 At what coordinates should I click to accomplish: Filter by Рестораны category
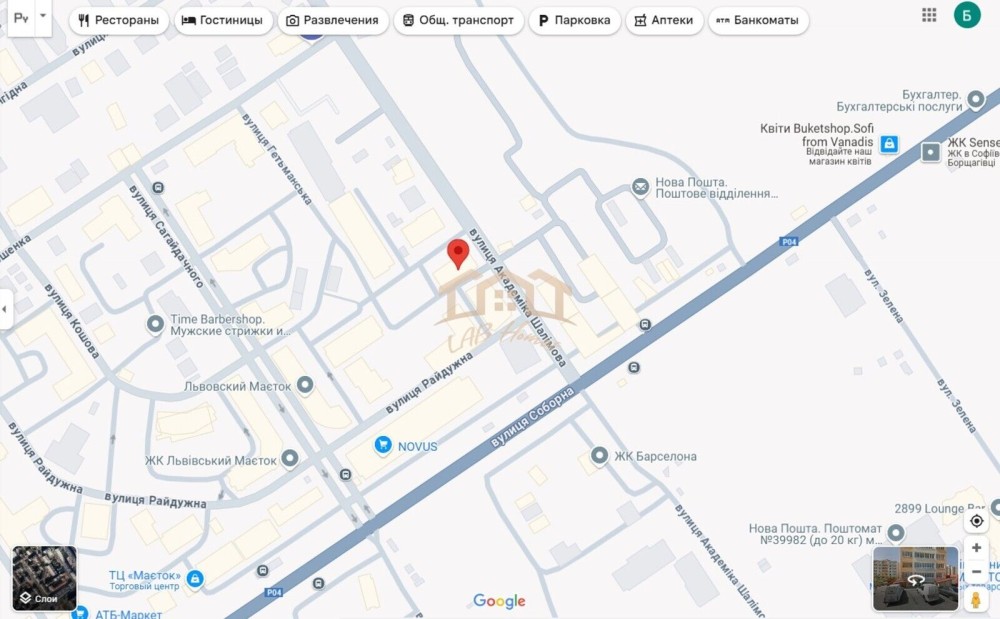click(119, 20)
